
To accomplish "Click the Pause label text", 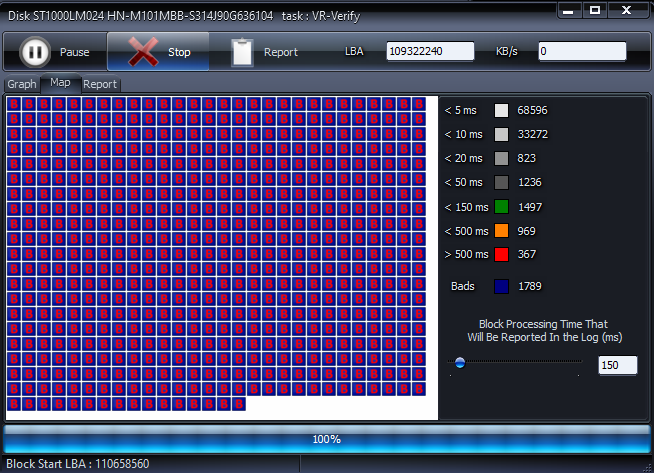I will [75, 52].
